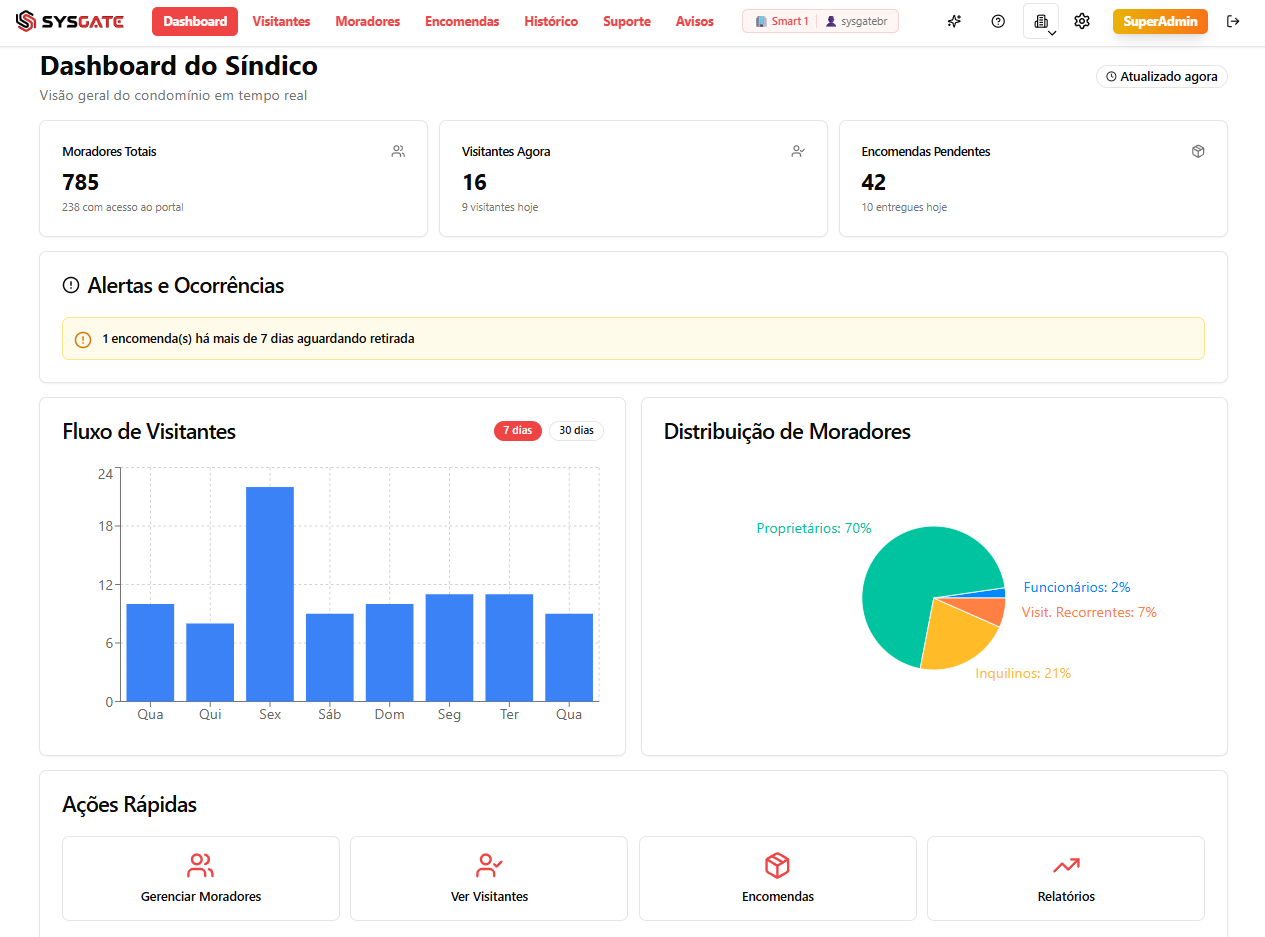Select the 7 dias chart range
Viewport: 1265px width, 937px height.
click(x=517, y=430)
